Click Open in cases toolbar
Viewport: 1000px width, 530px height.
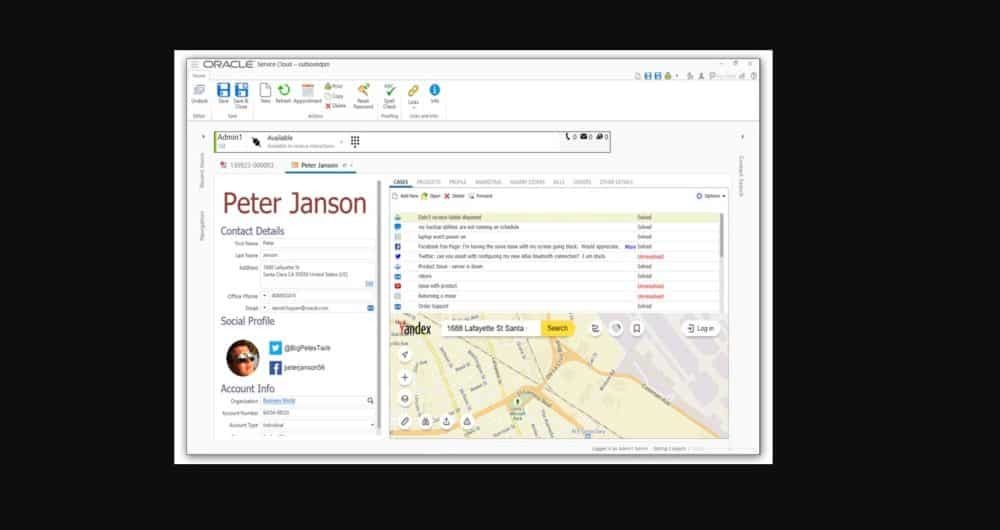point(431,196)
